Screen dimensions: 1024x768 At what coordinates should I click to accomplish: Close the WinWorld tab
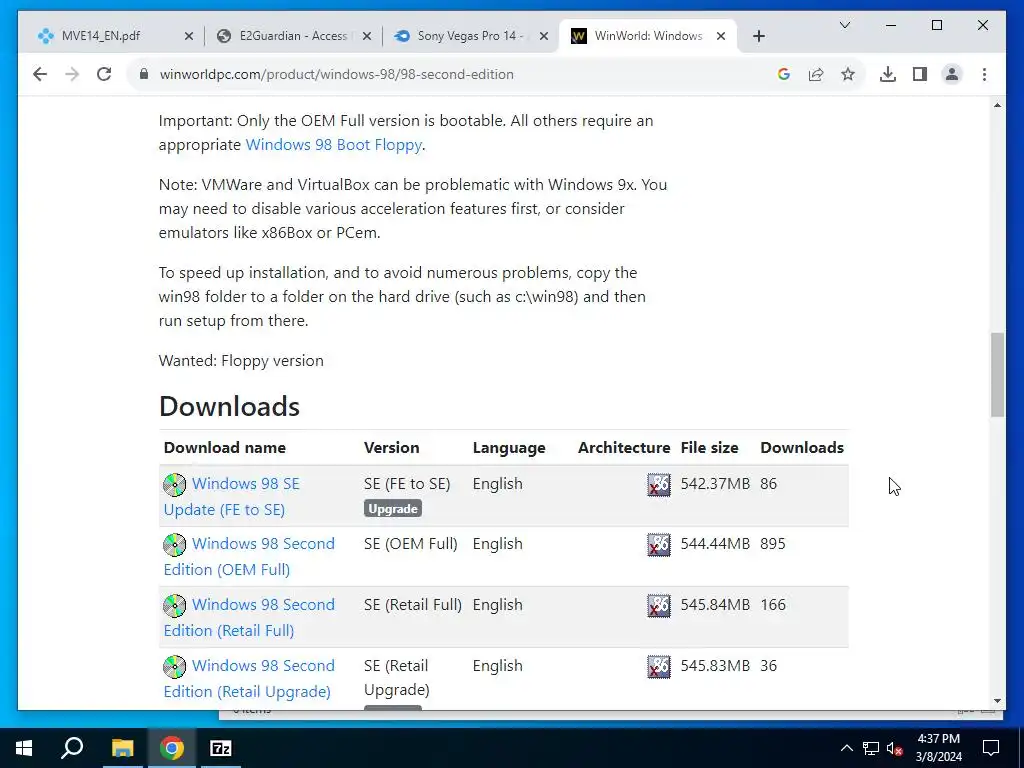721,36
